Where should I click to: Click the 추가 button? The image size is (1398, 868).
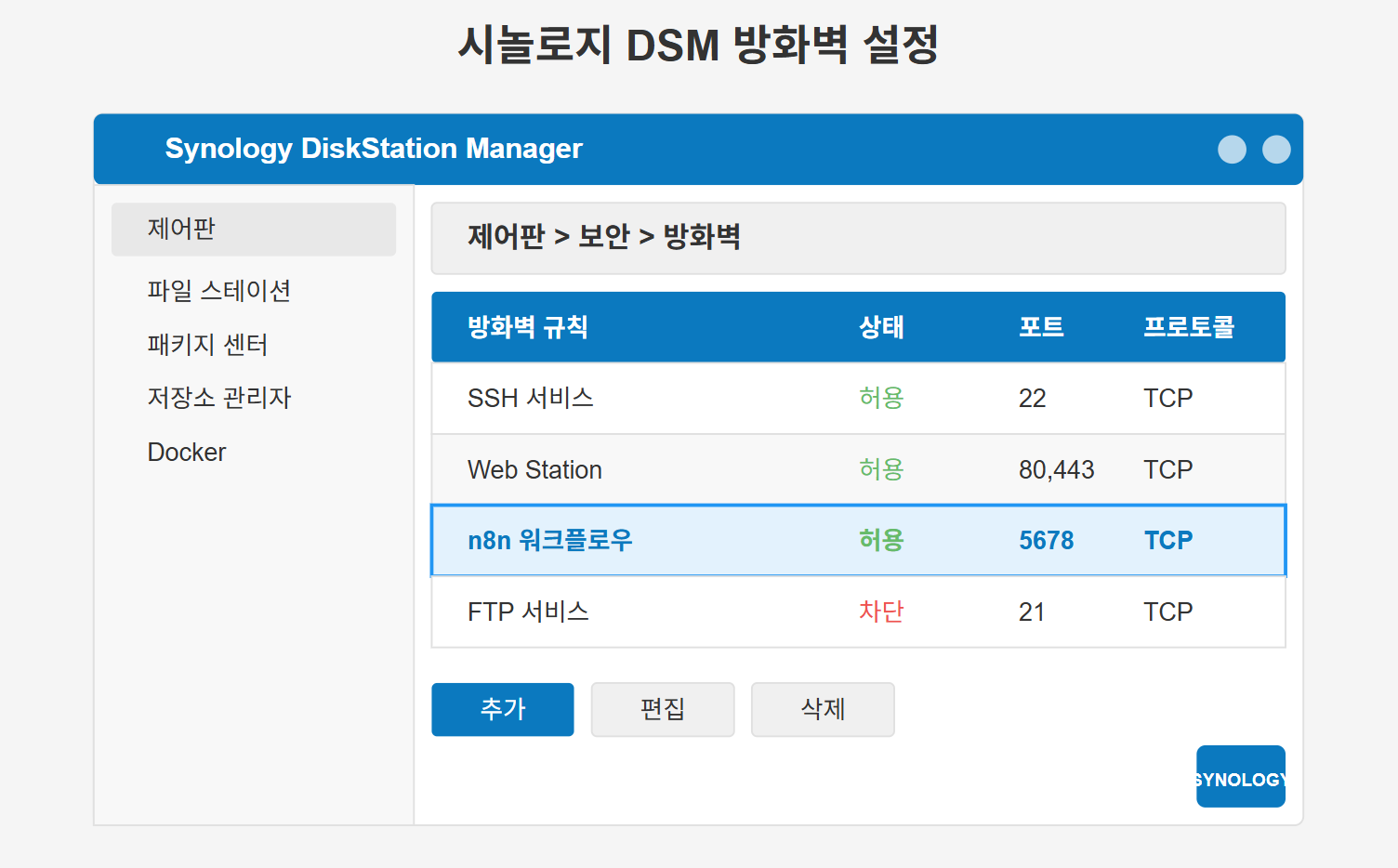pos(503,709)
